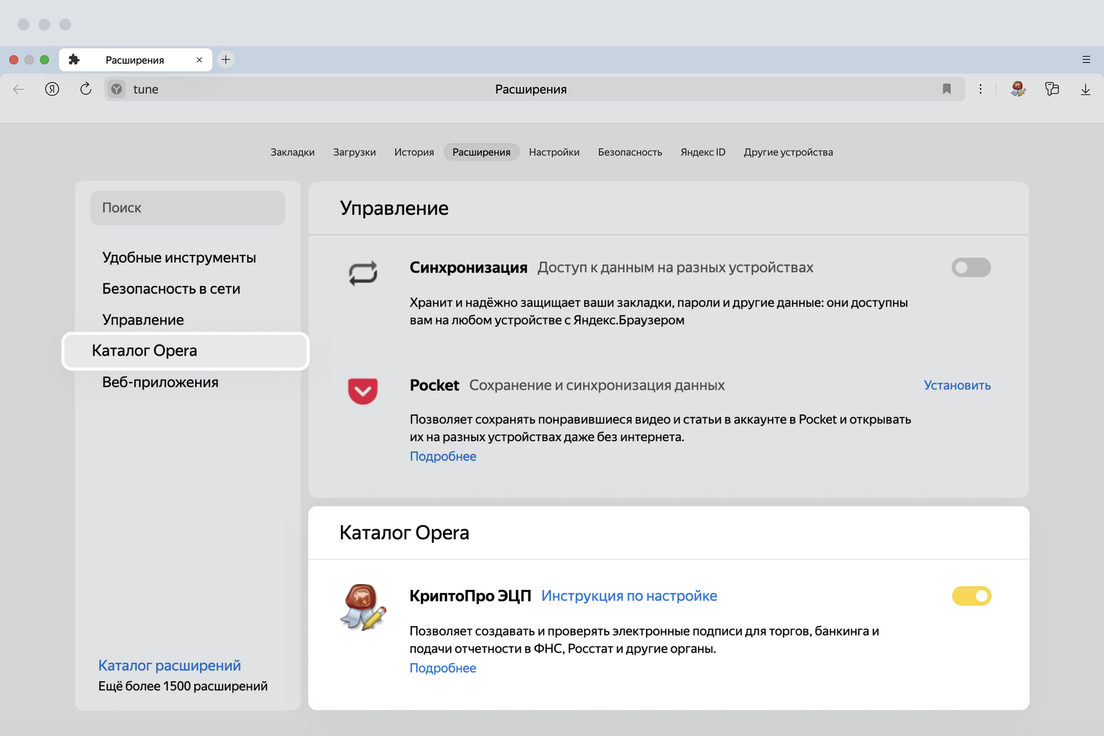The height and width of the screenshot is (736, 1104).
Task: Click text Ещё более 1500 расширений
Action: [x=183, y=686]
